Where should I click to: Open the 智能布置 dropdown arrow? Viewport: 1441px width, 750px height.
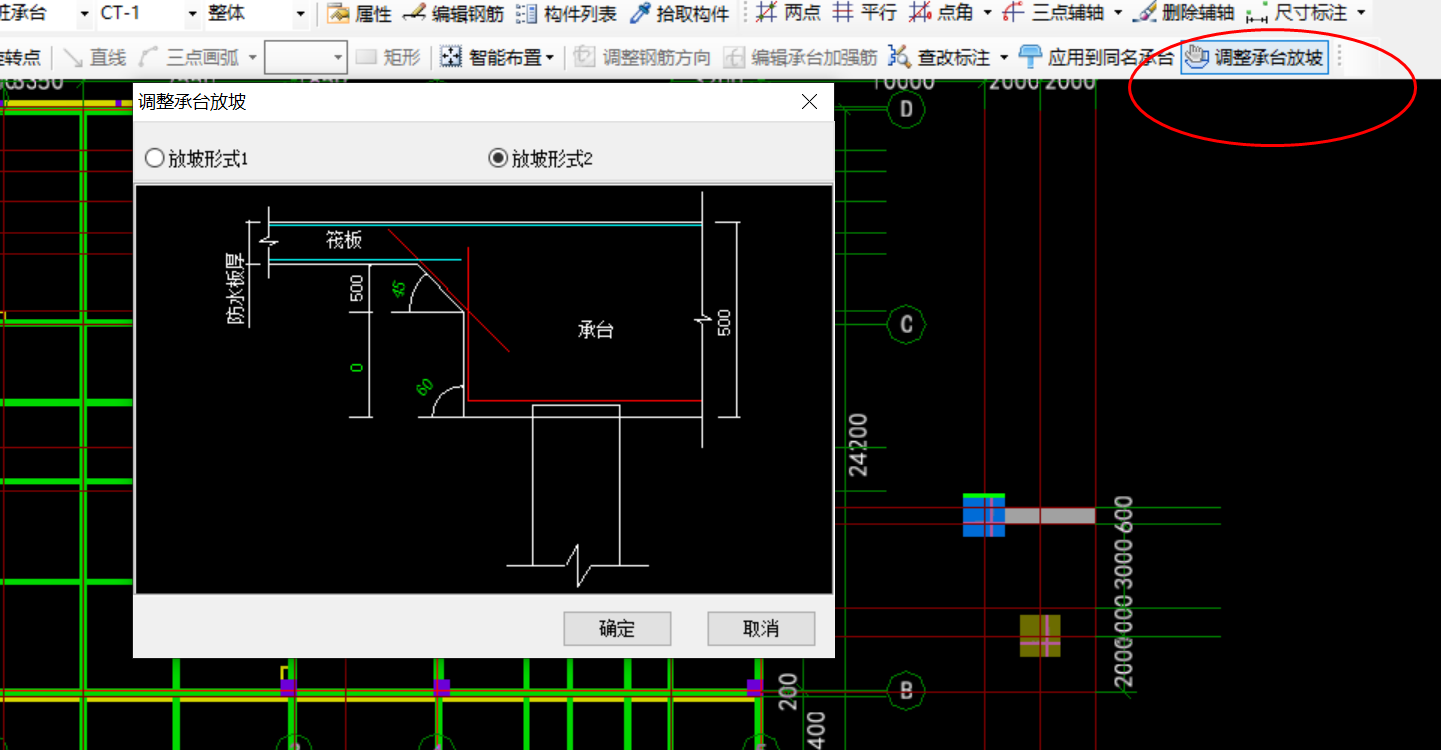click(x=550, y=57)
